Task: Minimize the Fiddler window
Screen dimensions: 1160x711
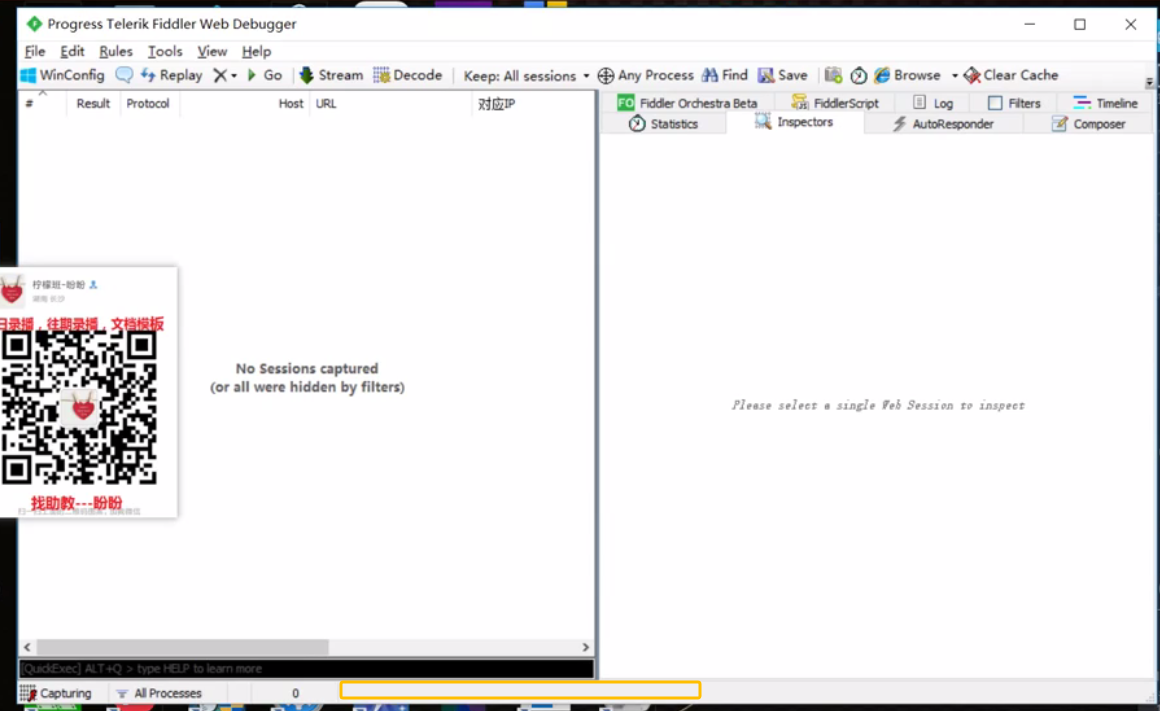Action: pos(1029,24)
